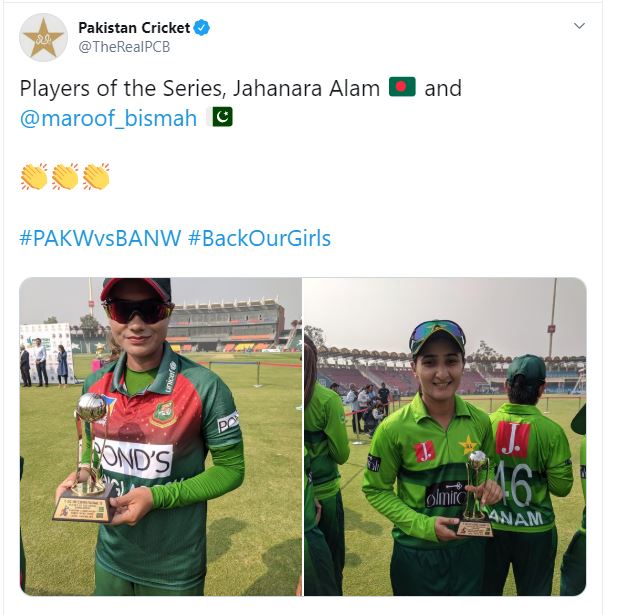The image size is (618, 615).
Task: Open the Pakistan Cricket profile avatar
Action: coord(43,37)
